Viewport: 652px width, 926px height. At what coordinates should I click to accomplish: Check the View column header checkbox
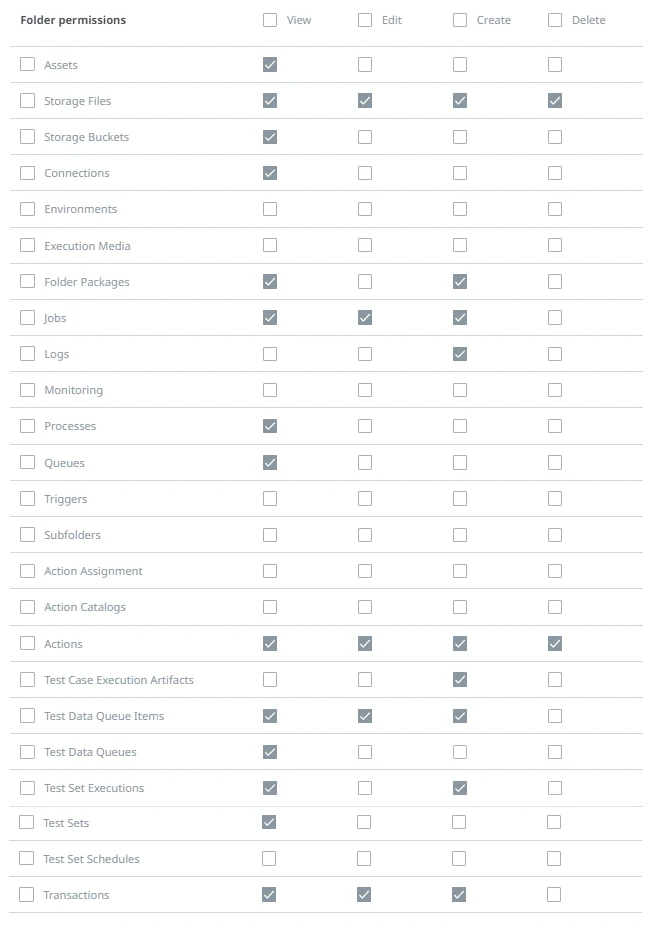tap(270, 20)
